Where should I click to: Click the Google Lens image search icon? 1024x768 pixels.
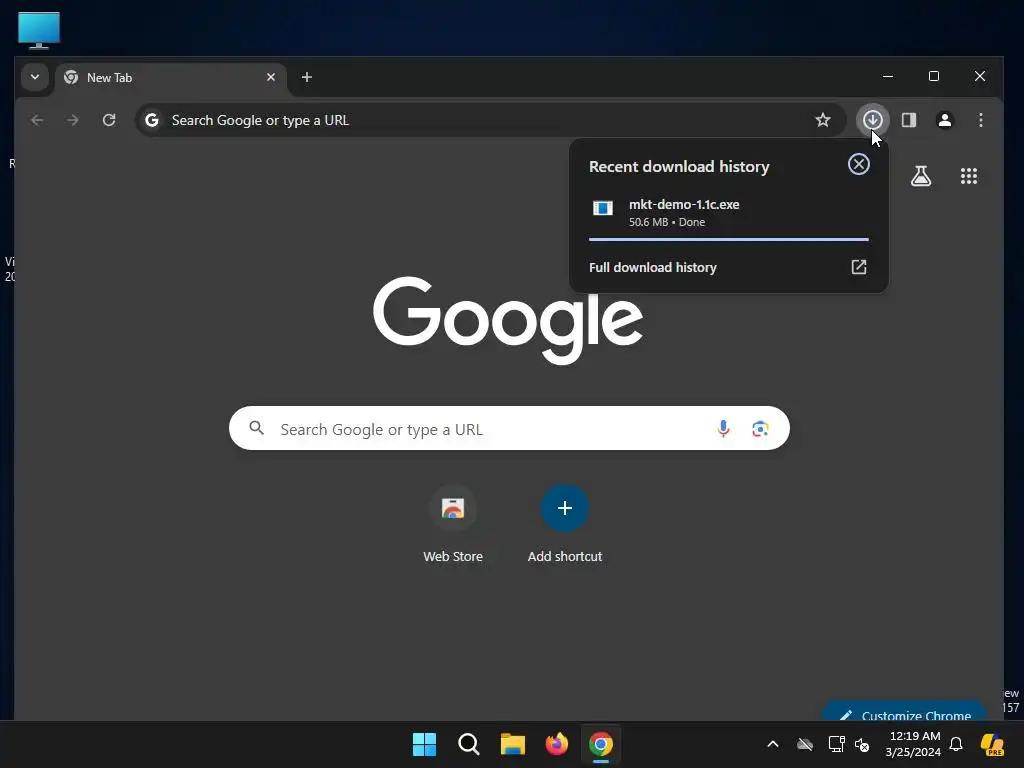(x=760, y=428)
